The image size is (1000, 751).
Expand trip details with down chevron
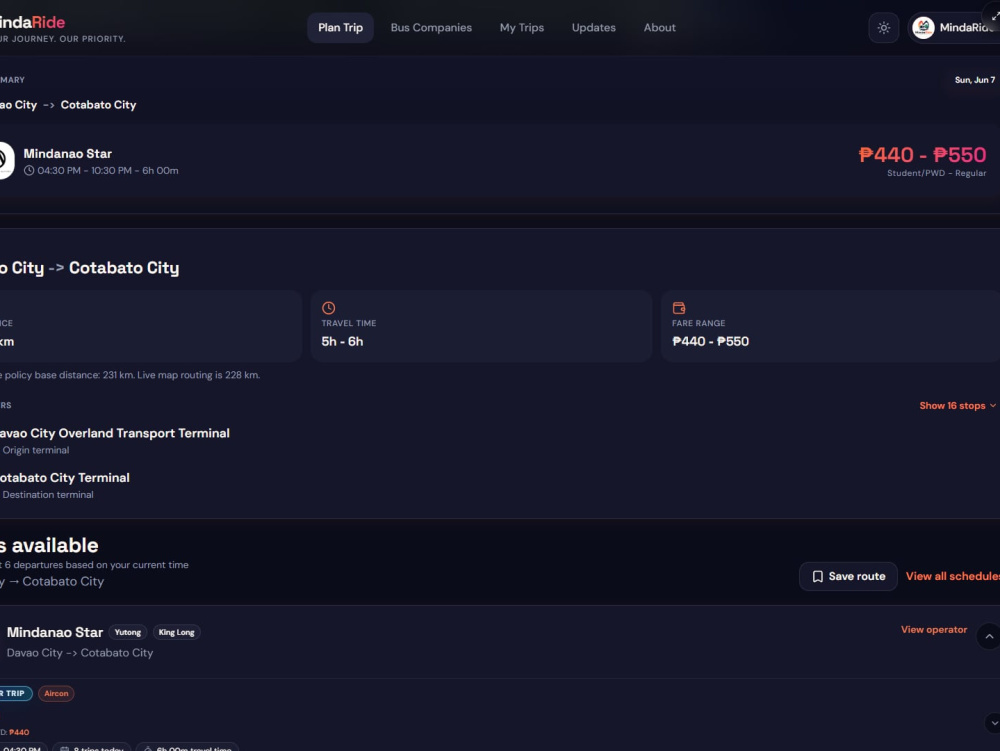[x=993, y=723]
